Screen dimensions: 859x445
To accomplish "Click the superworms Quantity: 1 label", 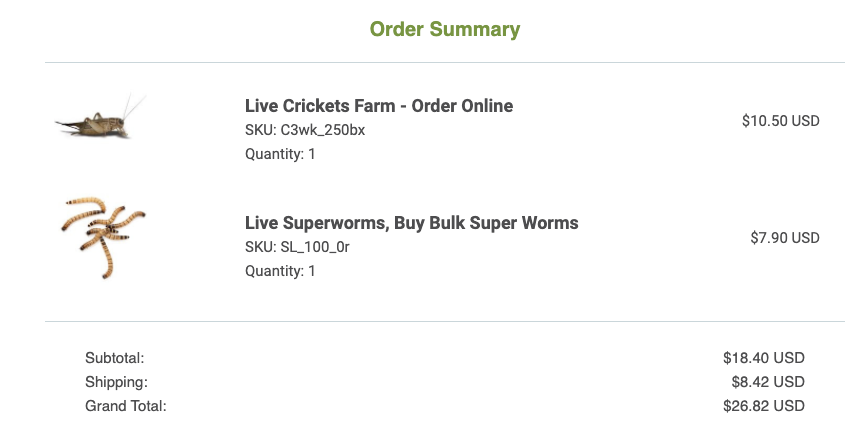I will coord(280,271).
